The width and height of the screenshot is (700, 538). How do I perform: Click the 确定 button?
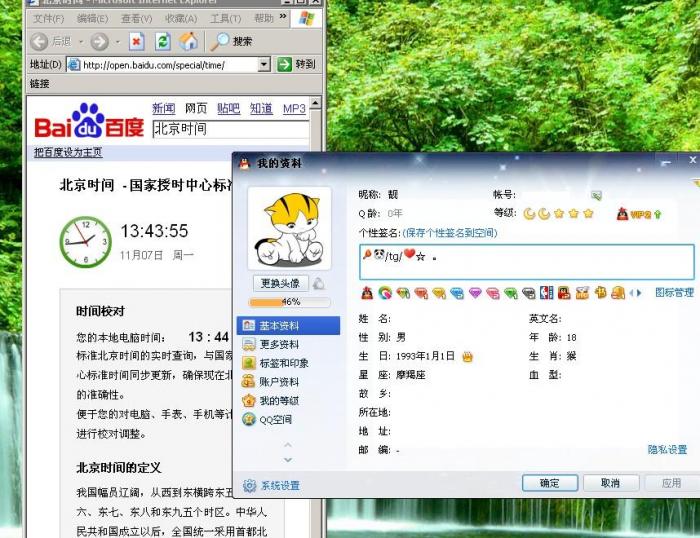tap(550, 483)
